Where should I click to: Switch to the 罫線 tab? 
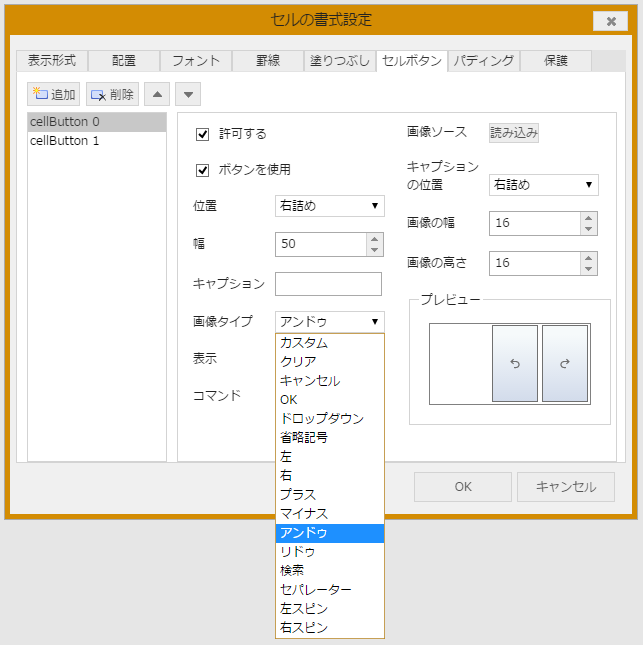tap(268, 61)
